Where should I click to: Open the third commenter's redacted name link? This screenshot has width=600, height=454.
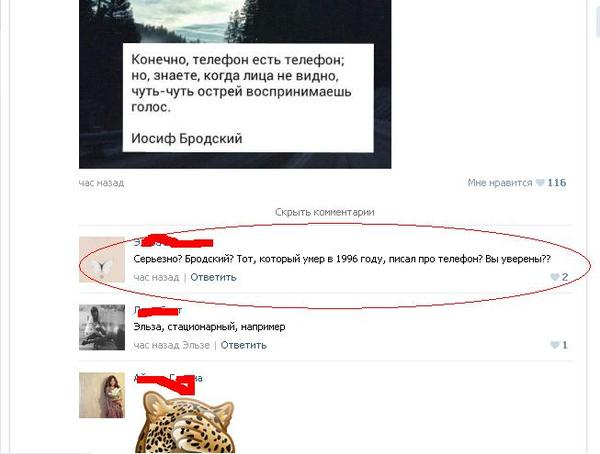(168, 378)
